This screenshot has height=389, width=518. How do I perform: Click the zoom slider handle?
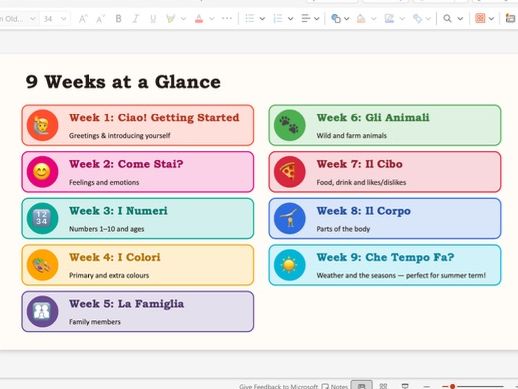tap(452, 386)
